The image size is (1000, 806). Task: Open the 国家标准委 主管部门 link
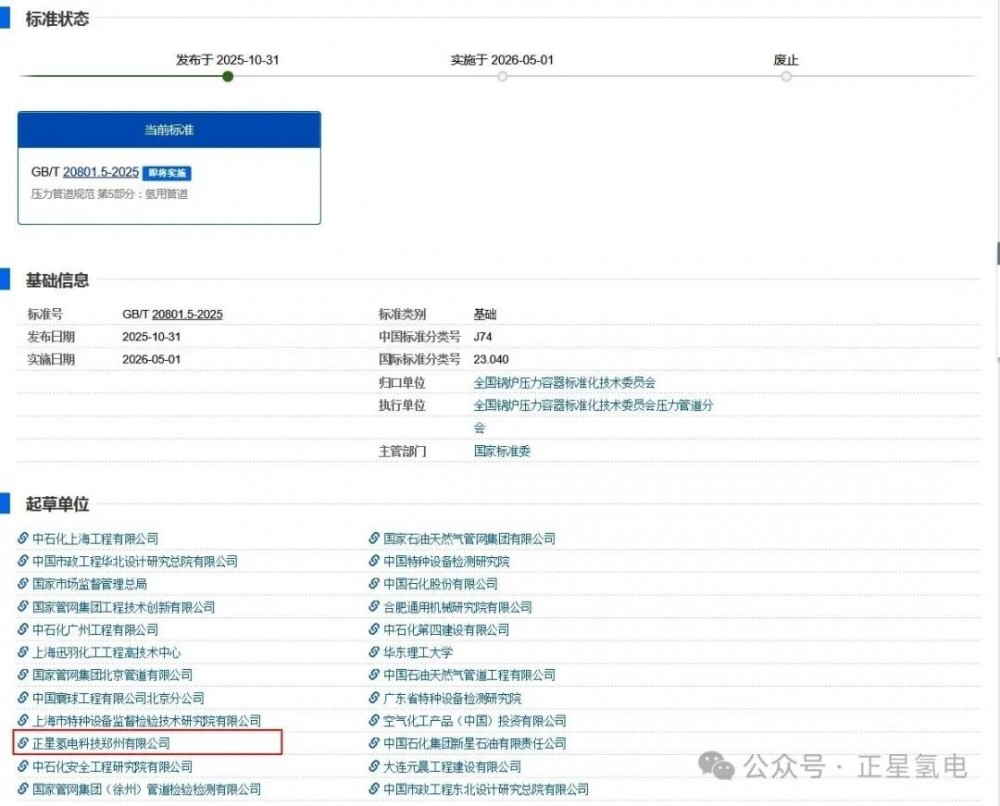coord(502,451)
